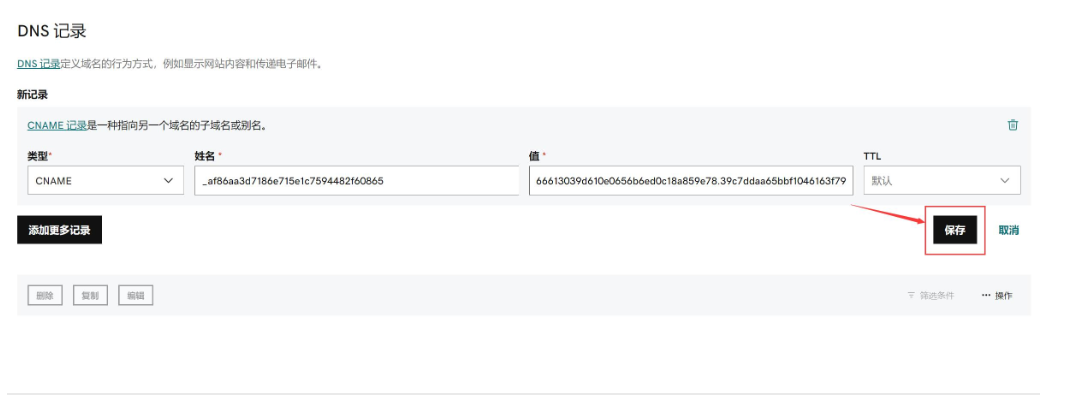Click the 筛选条件 filter text
The height and width of the screenshot is (416, 1091).
click(x=937, y=296)
